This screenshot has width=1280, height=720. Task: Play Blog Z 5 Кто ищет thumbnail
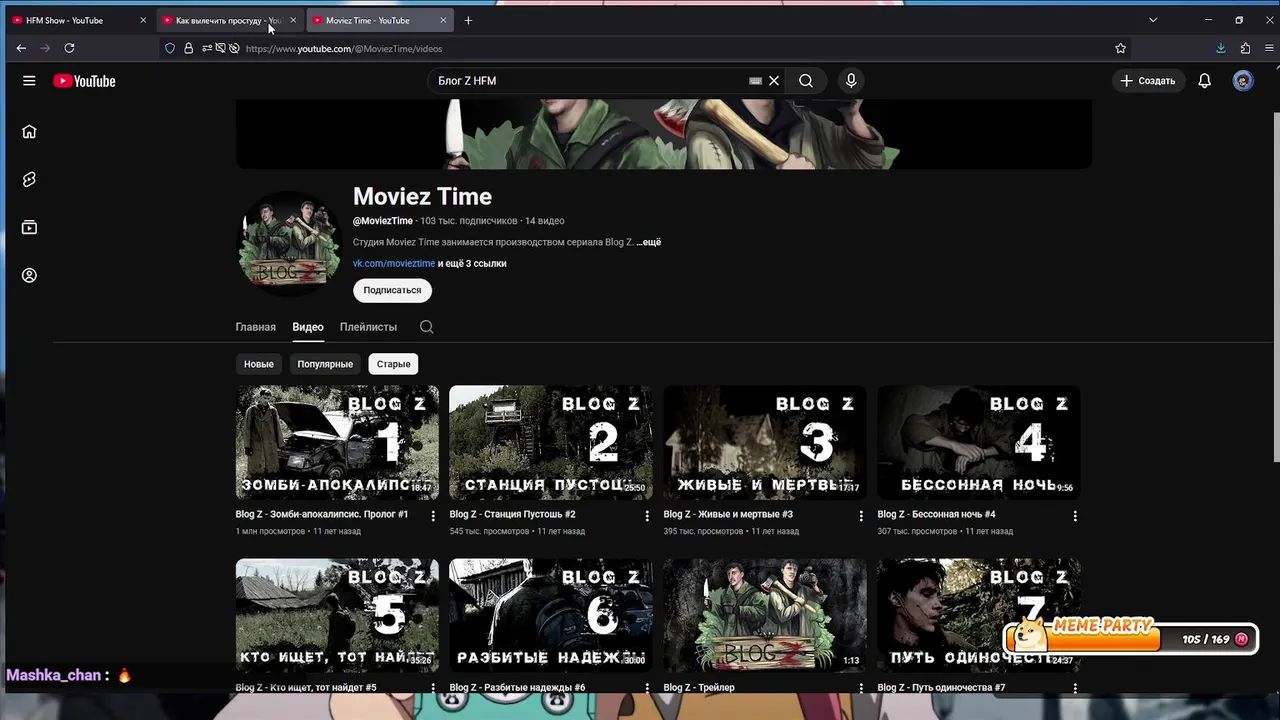click(x=337, y=615)
